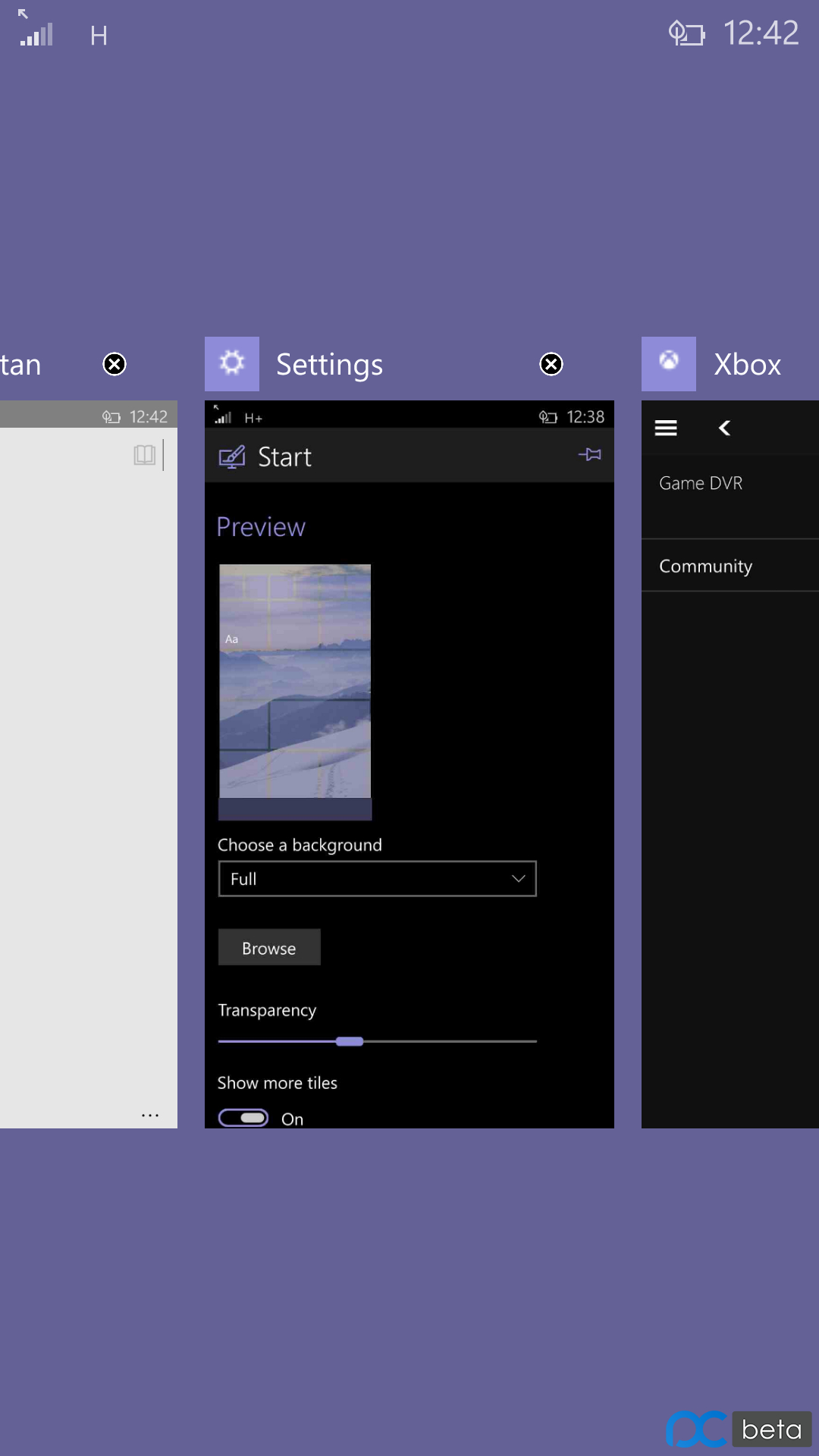Tap the battery status icon

(x=687, y=33)
